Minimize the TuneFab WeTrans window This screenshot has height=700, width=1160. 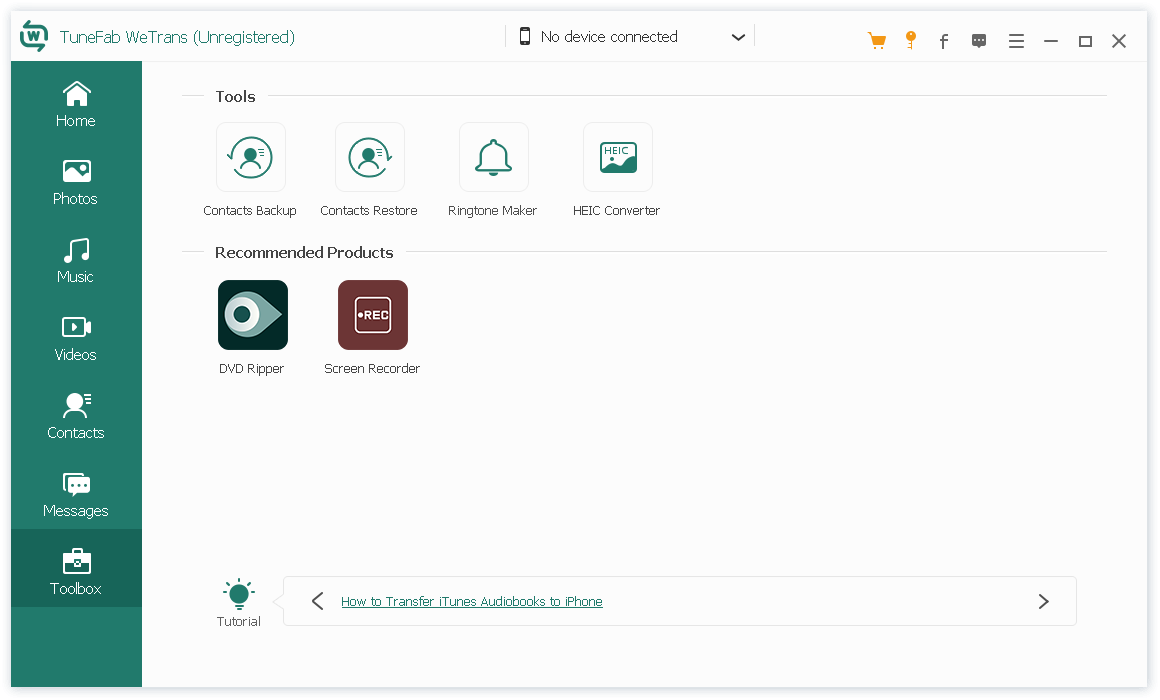point(1051,41)
